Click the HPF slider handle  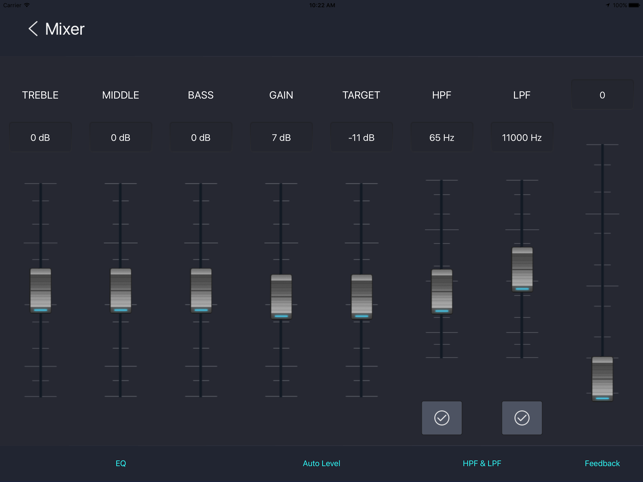tap(442, 291)
